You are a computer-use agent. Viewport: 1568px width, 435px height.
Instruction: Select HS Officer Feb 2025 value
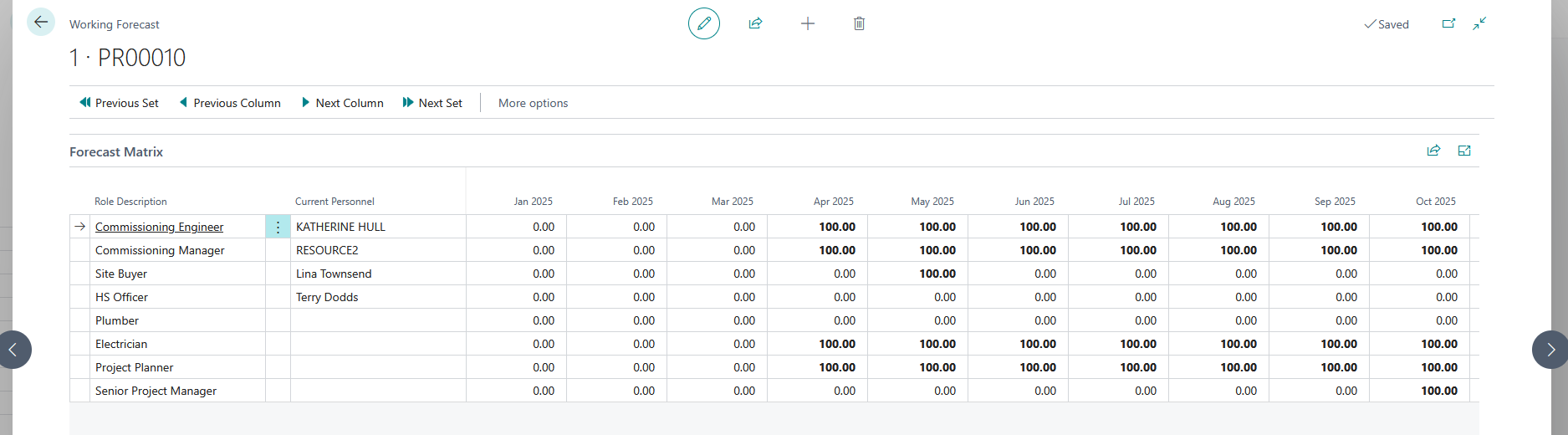tap(616, 297)
